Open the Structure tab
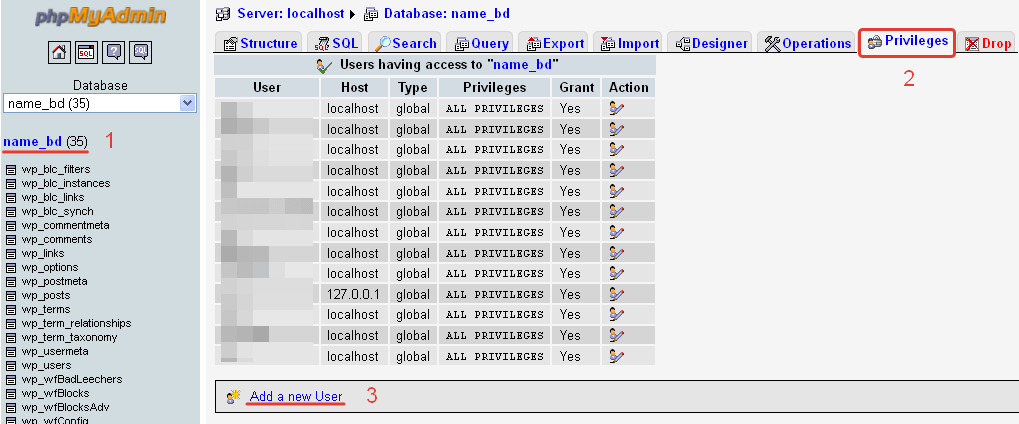This screenshot has height=424, width=1019. pyautogui.click(x=260, y=43)
